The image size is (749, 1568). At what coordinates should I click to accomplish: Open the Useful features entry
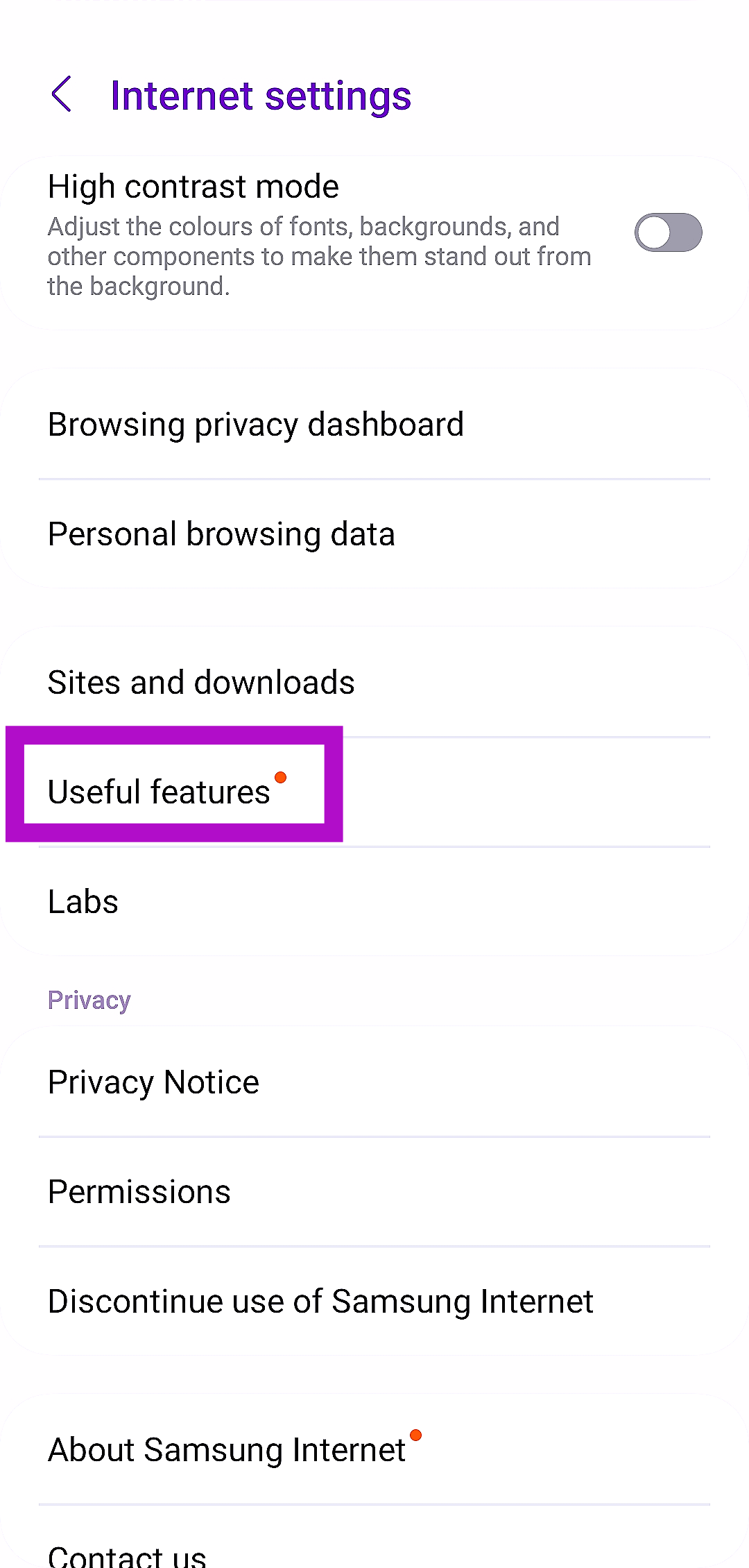[x=159, y=792]
